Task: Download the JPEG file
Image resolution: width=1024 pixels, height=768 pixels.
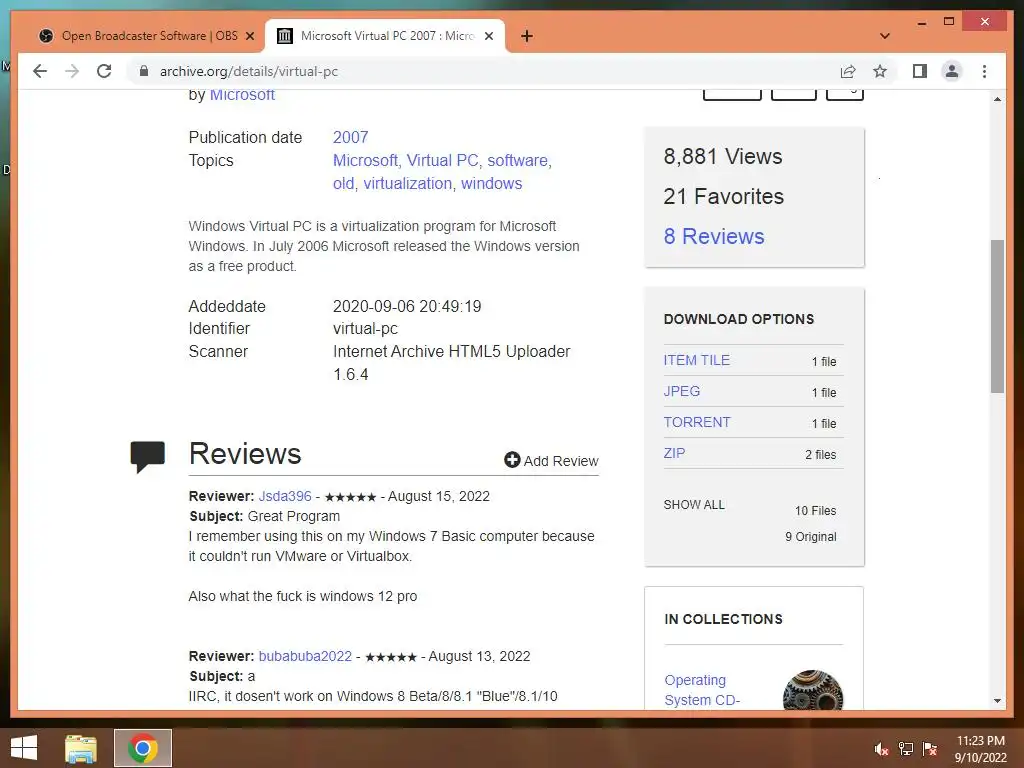Action: click(x=681, y=391)
